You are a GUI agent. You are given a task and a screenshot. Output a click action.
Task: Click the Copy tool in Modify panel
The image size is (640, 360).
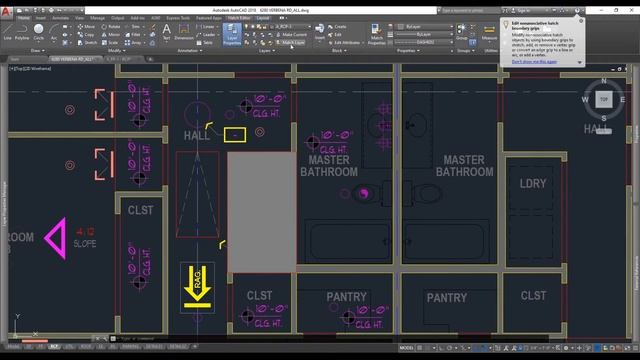[86, 35]
